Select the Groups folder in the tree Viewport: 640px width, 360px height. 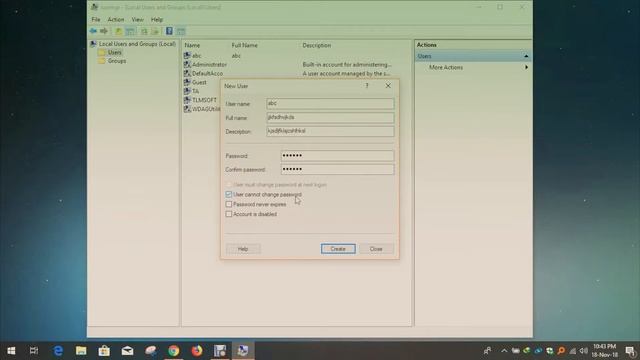coord(112,61)
